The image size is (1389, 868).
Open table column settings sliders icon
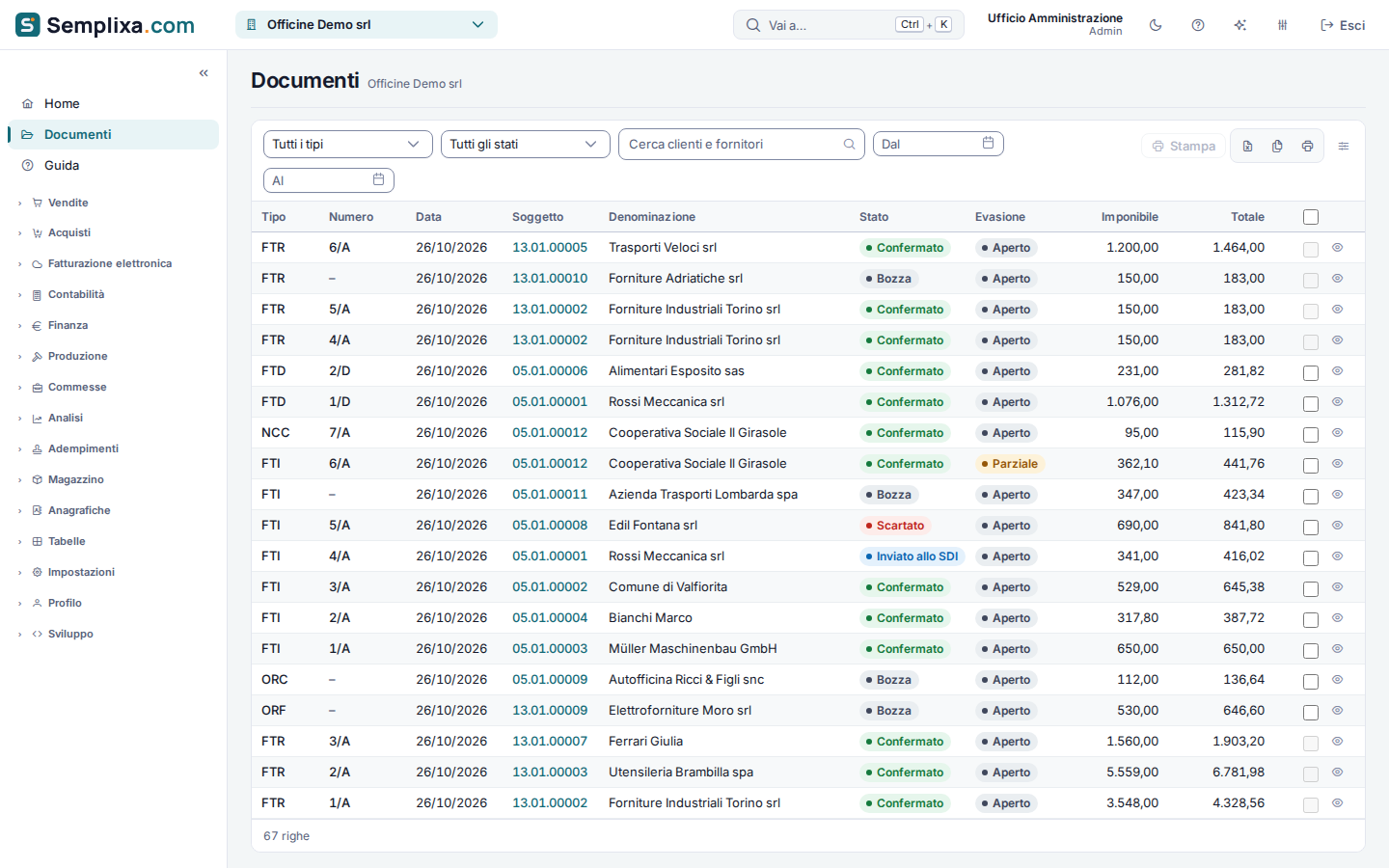click(1344, 146)
